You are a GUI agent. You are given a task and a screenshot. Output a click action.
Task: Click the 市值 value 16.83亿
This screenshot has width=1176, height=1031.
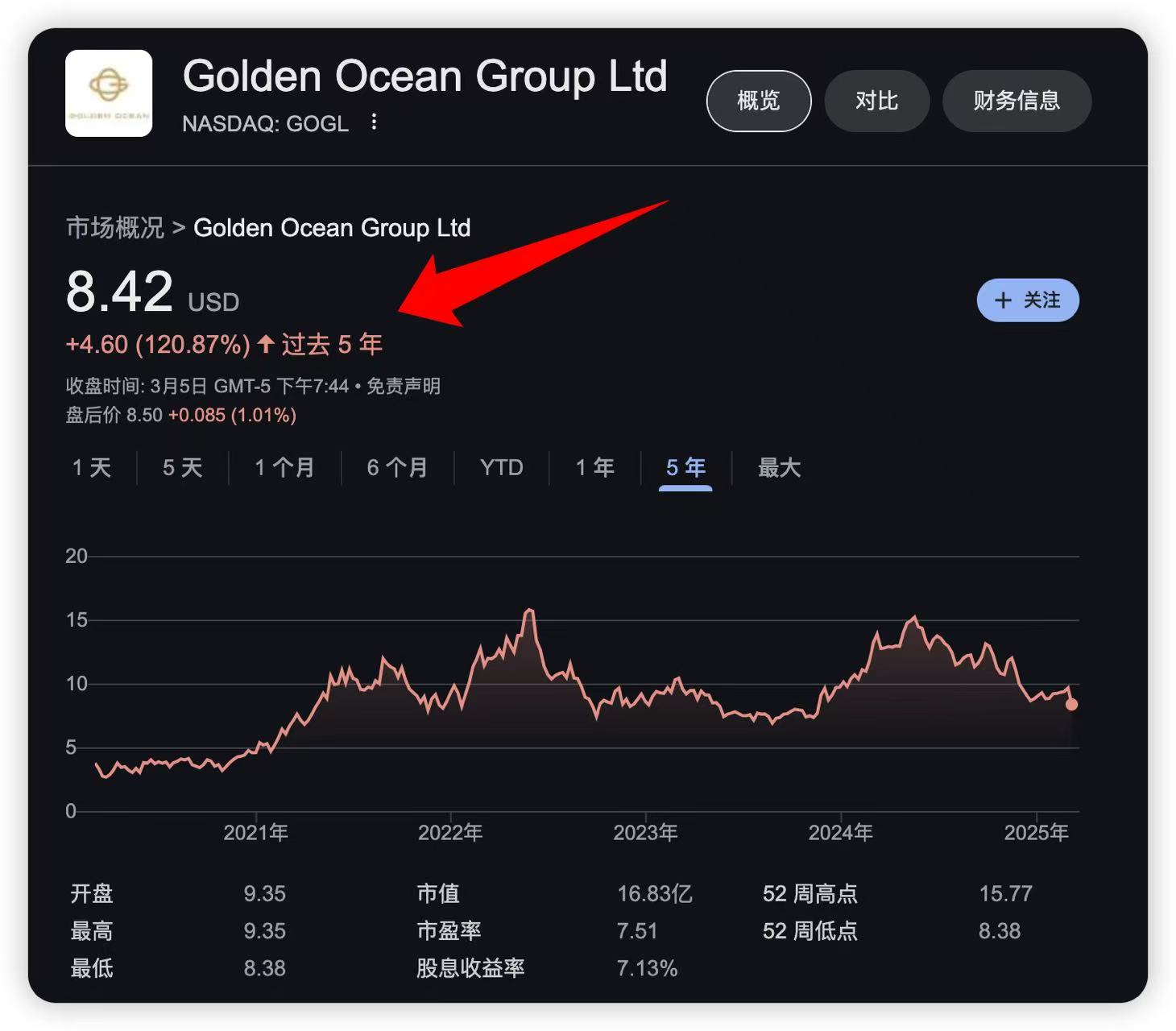coord(655,893)
